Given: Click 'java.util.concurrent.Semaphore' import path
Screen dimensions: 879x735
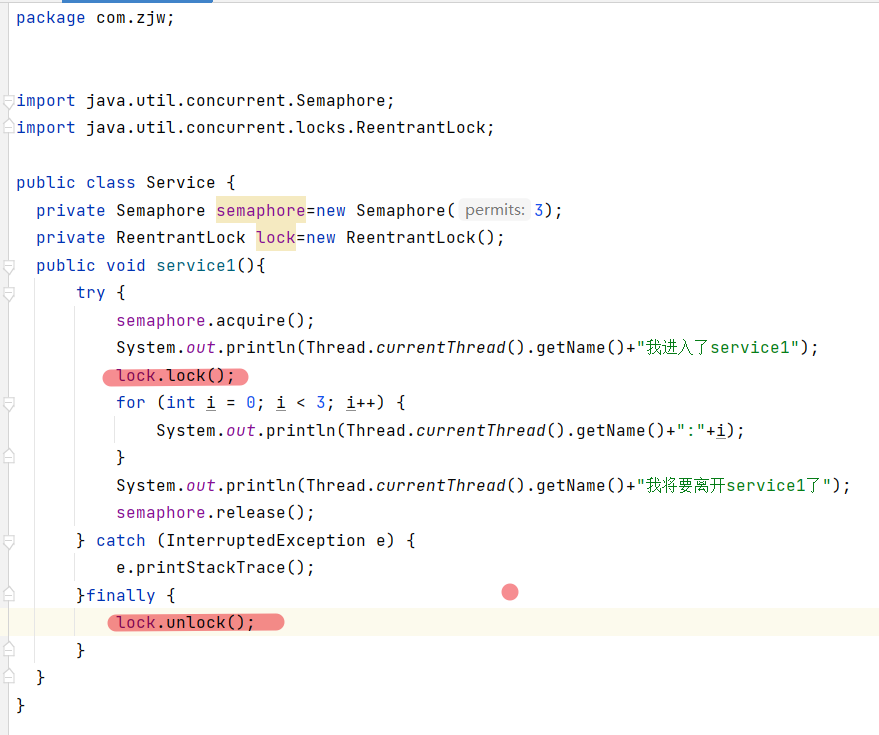Looking at the screenshot, I should [x=235, y=101].
